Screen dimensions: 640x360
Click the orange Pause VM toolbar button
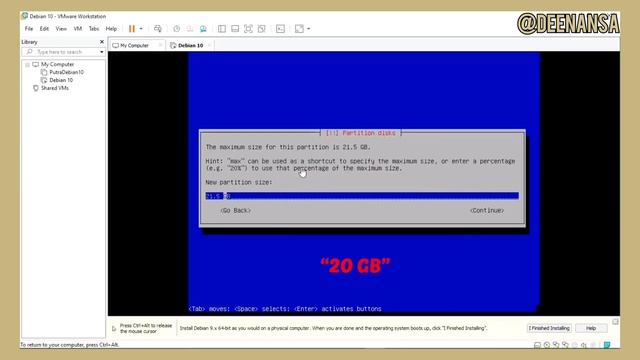(131, 29)
